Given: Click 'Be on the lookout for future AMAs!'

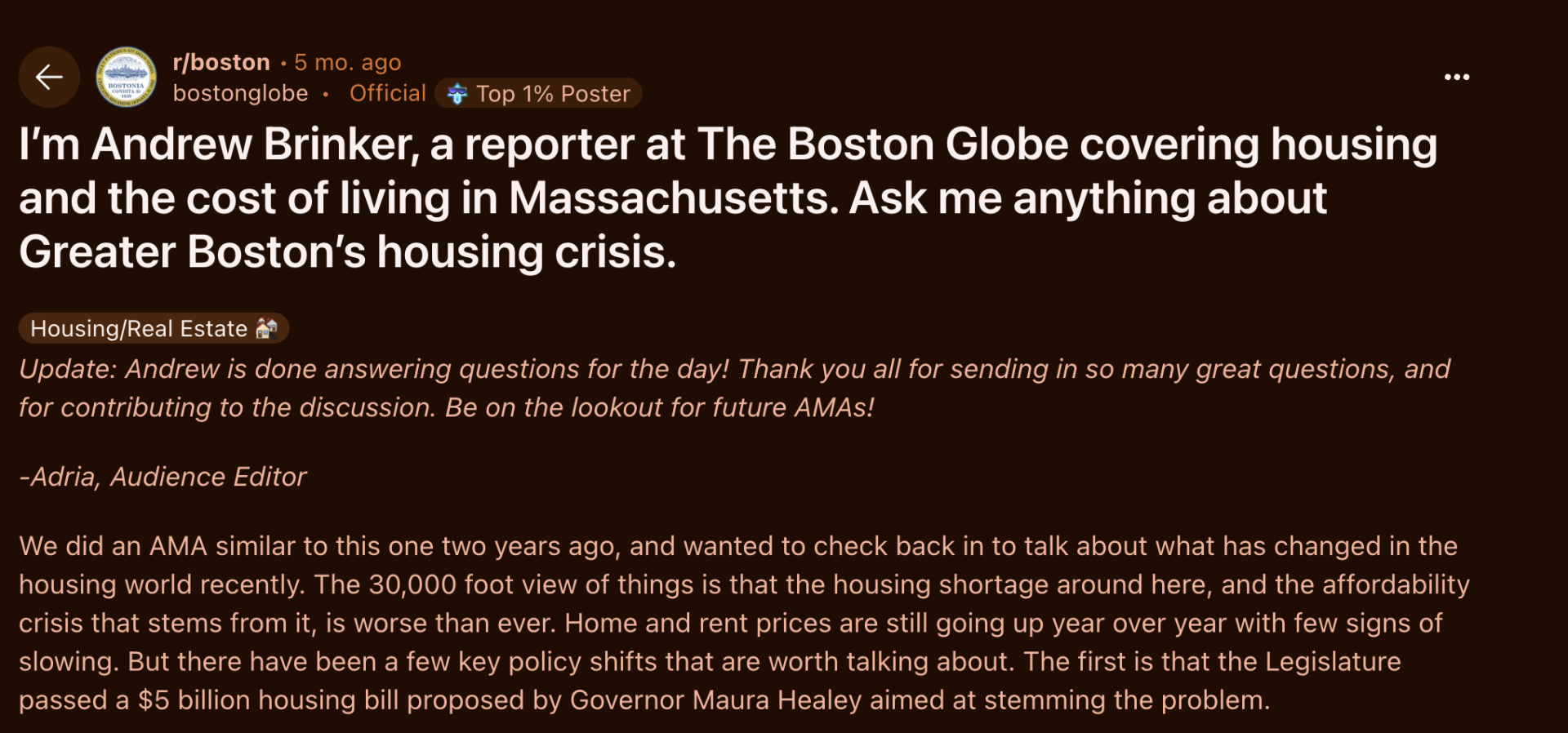Looking at the screenshot, I should (x=659, y=407).
